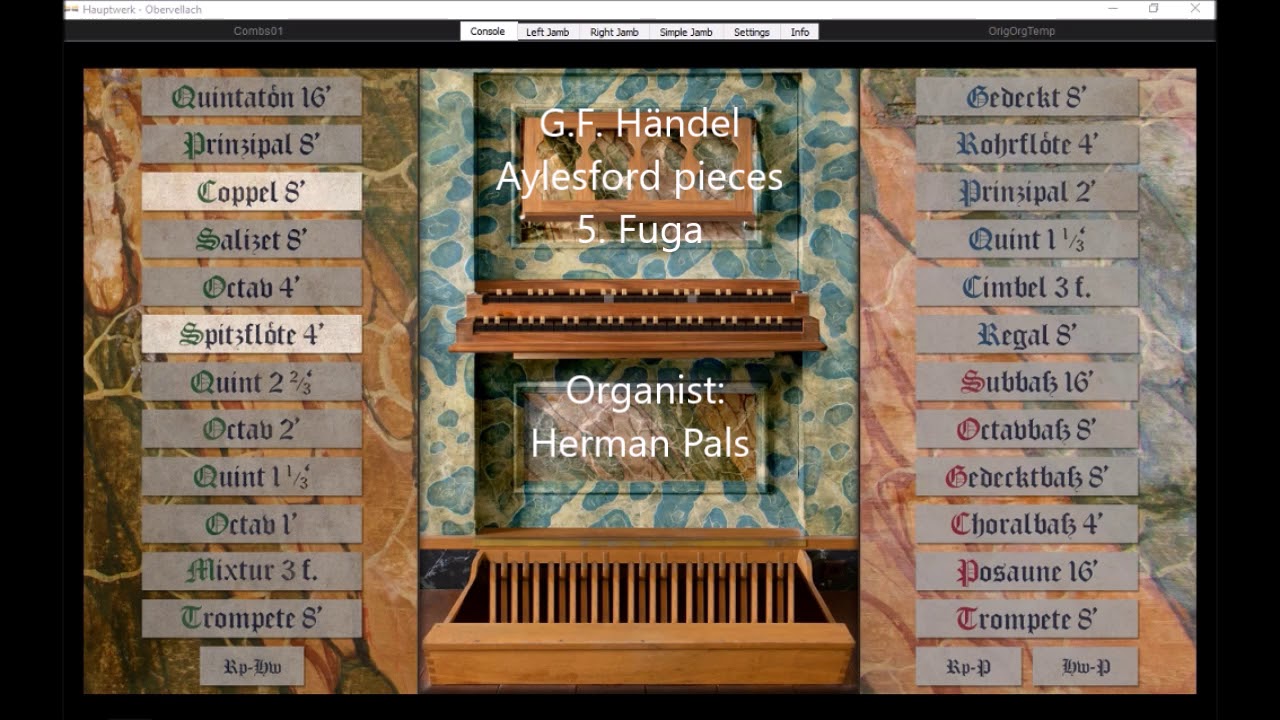Viewport: 1280px width, 720px height.
Task: Switch to the Console tab
Action: [488, 31]
